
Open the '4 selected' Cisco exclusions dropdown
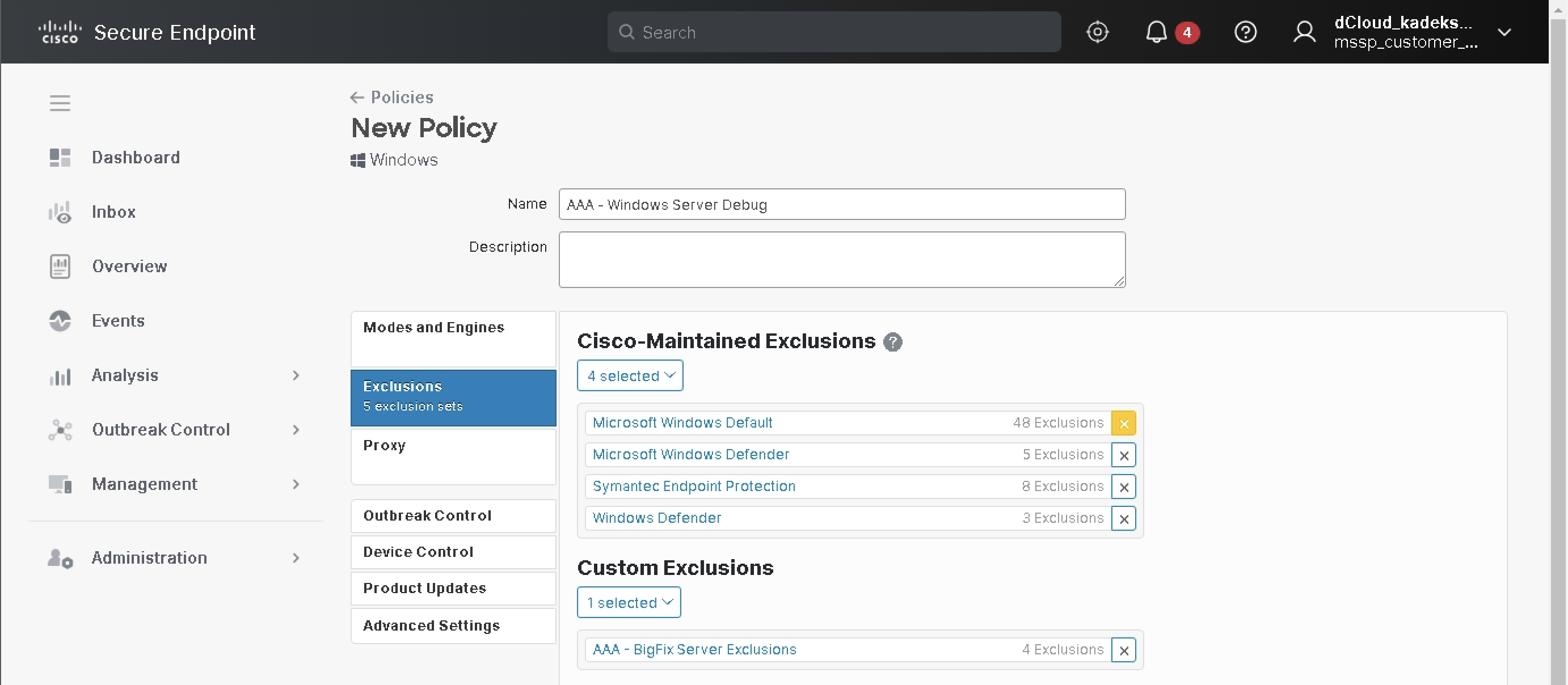[x=629, y=376]
